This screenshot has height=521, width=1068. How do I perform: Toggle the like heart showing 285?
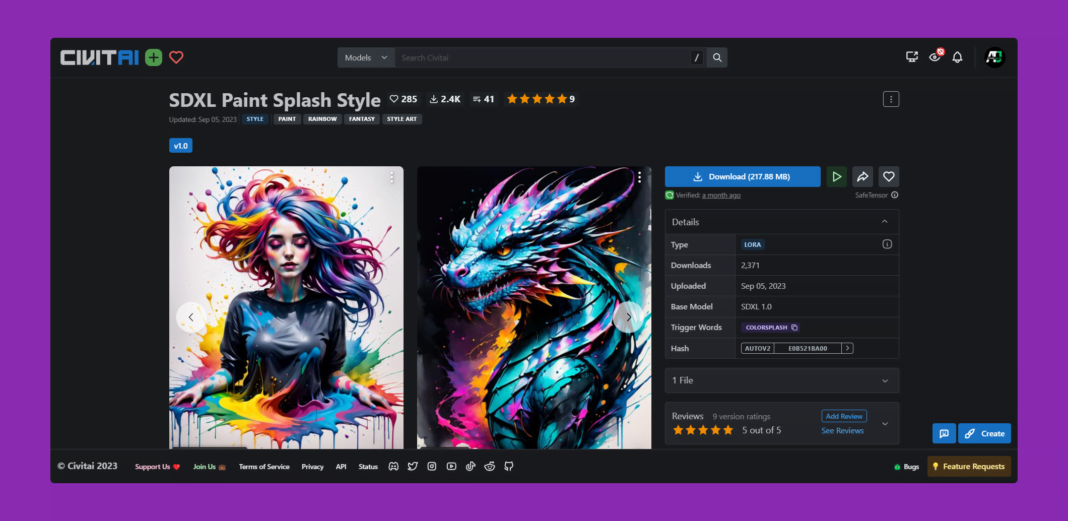click(x=403, y=99)
